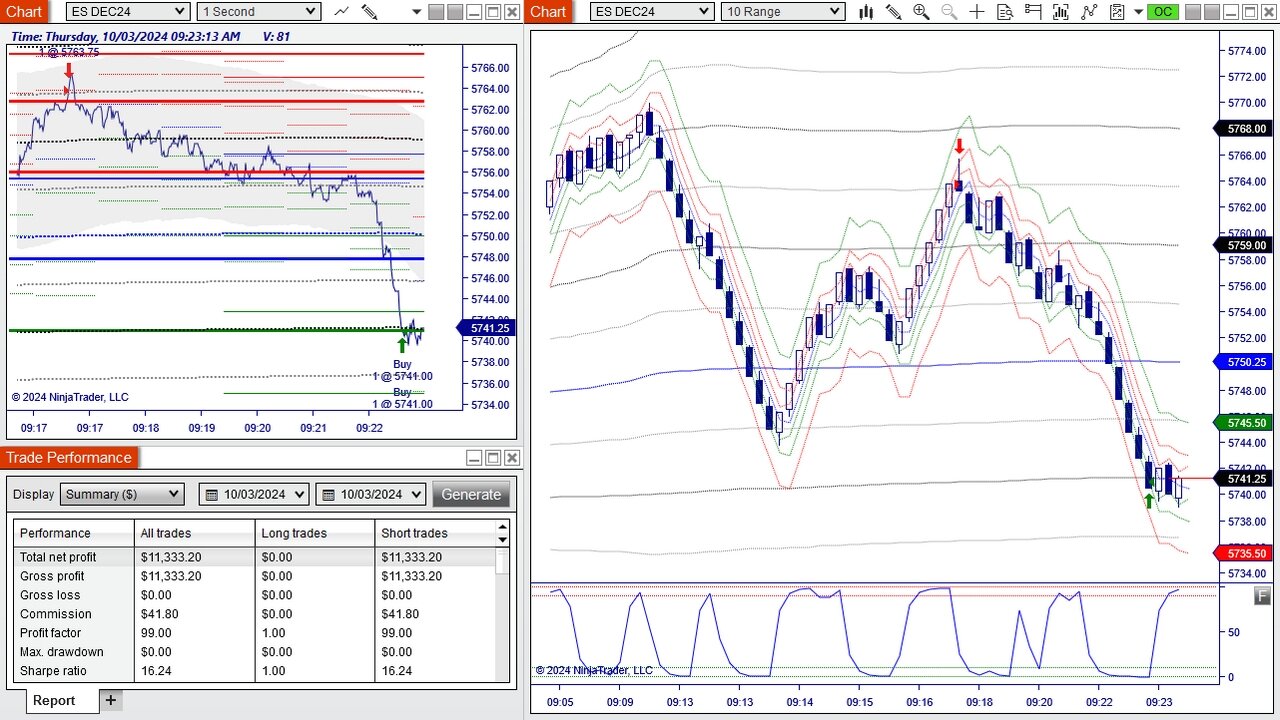Select the left Chart tab
This screenshot has width=1280, height=720.
click(24, 12)
